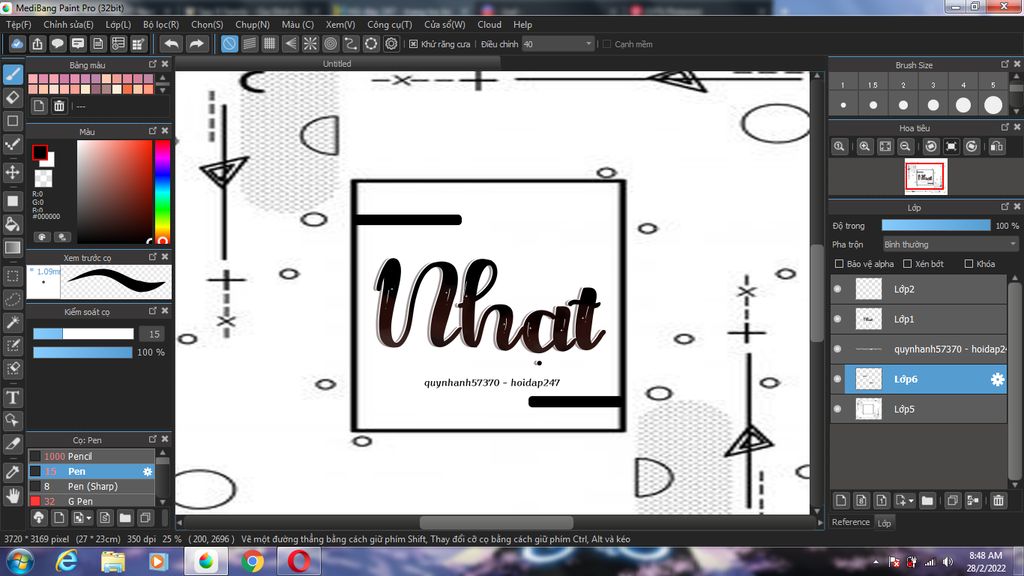Screen dimensions: 1024x576
Task: Select the Lasso selection tool
Action: click(x=12, y=299)
